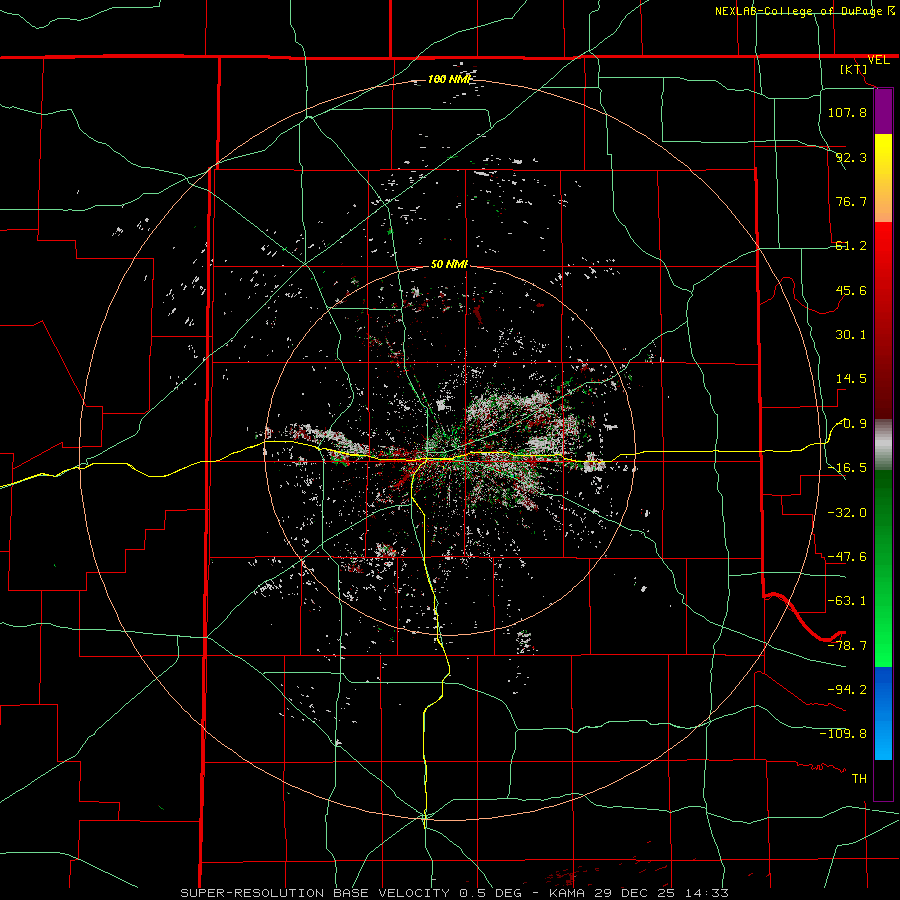
Task: Click the VEL legend title
Action: [878, 60]
